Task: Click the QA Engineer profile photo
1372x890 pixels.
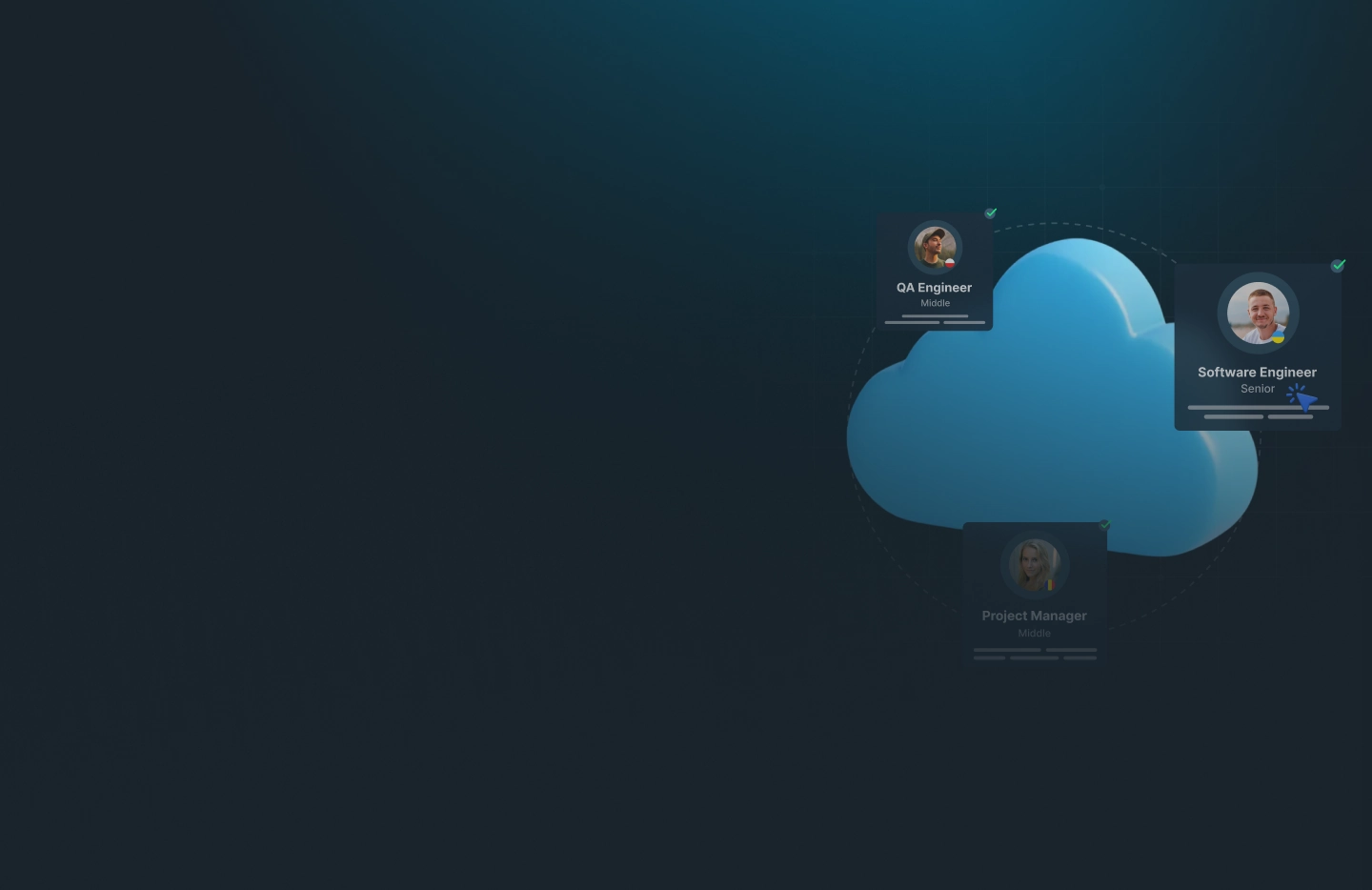Action: click(934, 247)
